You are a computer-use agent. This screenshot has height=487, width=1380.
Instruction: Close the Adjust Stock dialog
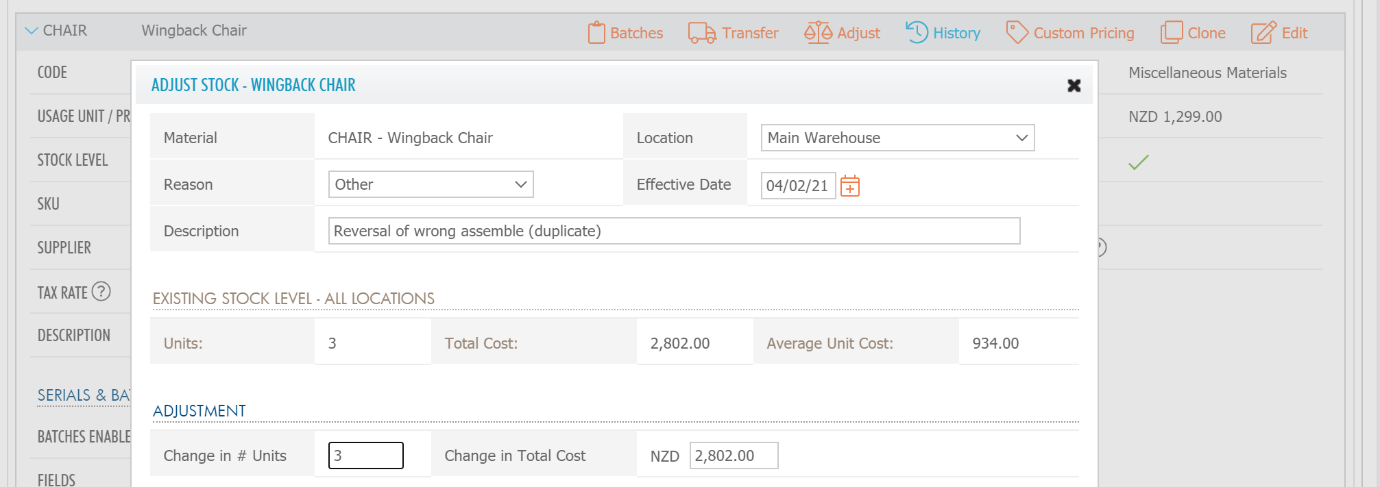pyautogui.click(x=1074, y=85)
